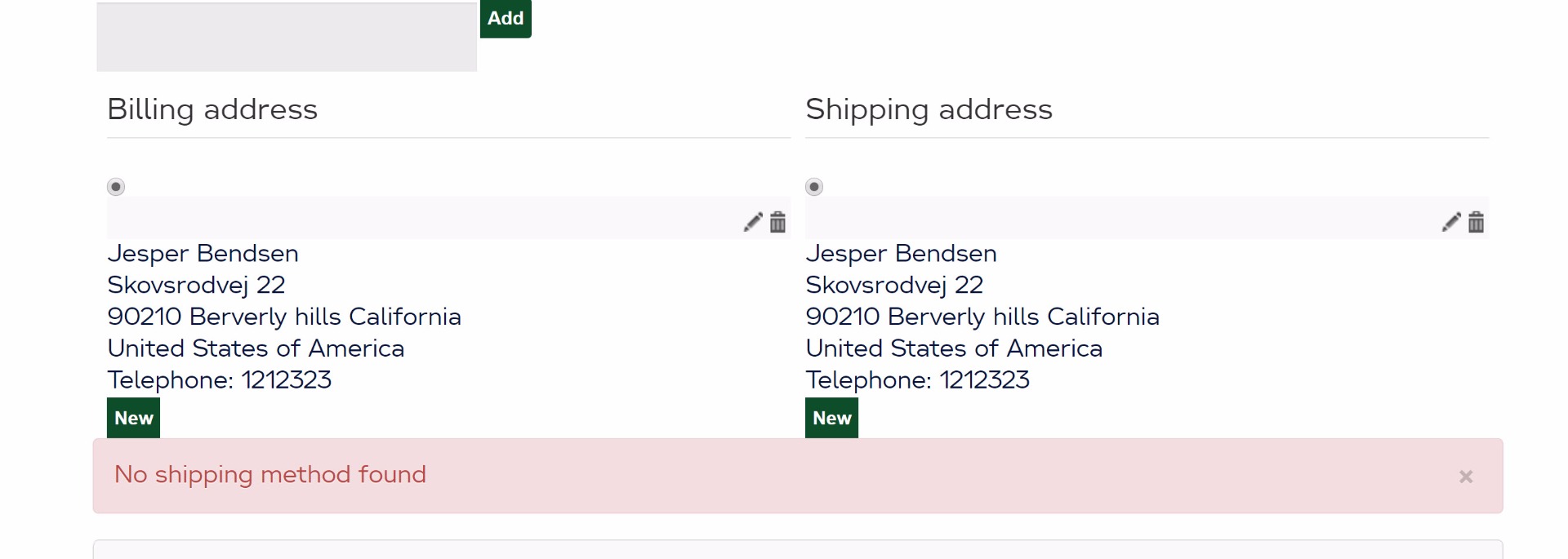Click the Billing address heading
The width and height of the screenshot is (1568, 559).
(212, 109)
